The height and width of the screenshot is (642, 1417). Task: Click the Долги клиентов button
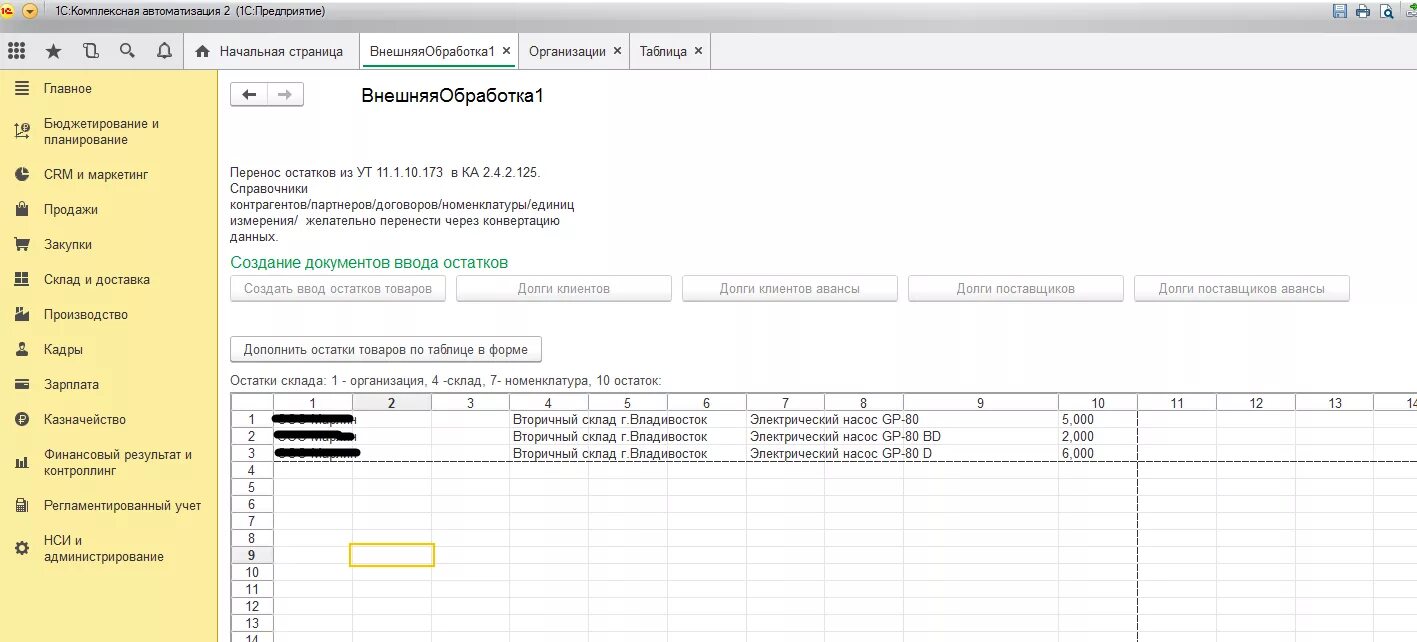click(564, 288)
